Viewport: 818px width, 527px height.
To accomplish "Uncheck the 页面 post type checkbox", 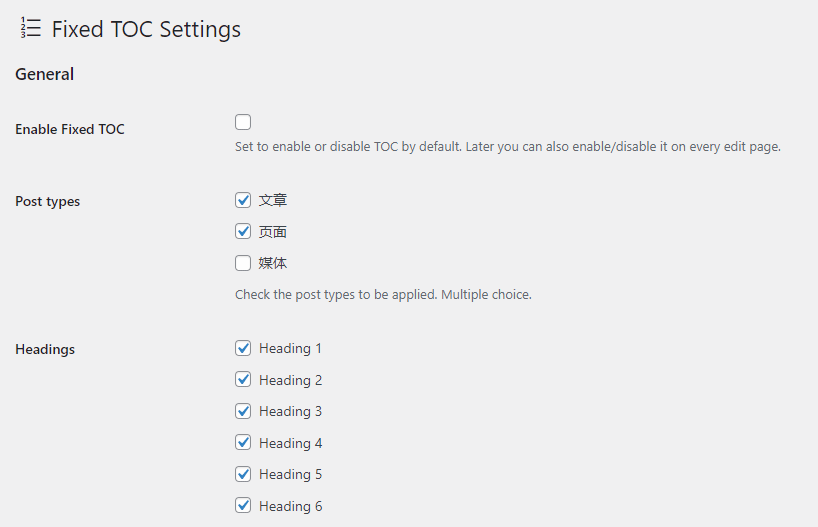I will 243,231.
